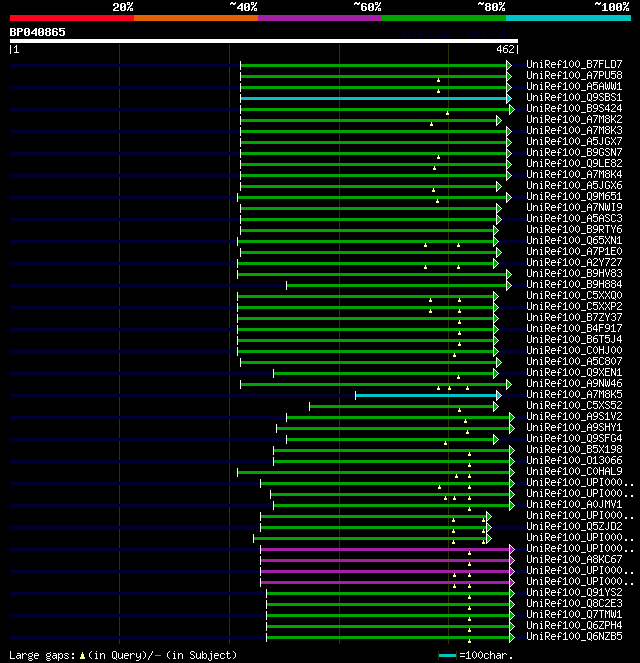Open the UniRef100_Q9SBS1 hit

point(574,97)
